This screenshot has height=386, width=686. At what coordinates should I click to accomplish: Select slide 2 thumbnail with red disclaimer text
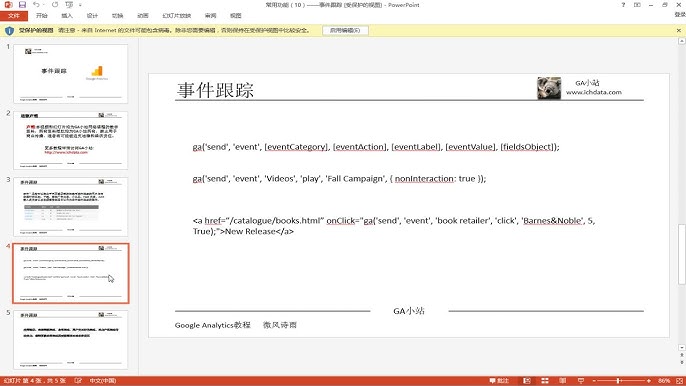coord(70,140)
